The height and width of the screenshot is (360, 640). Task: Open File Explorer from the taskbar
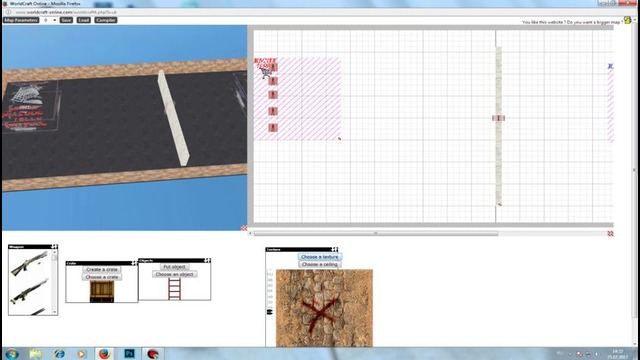[x=36, y=353]
